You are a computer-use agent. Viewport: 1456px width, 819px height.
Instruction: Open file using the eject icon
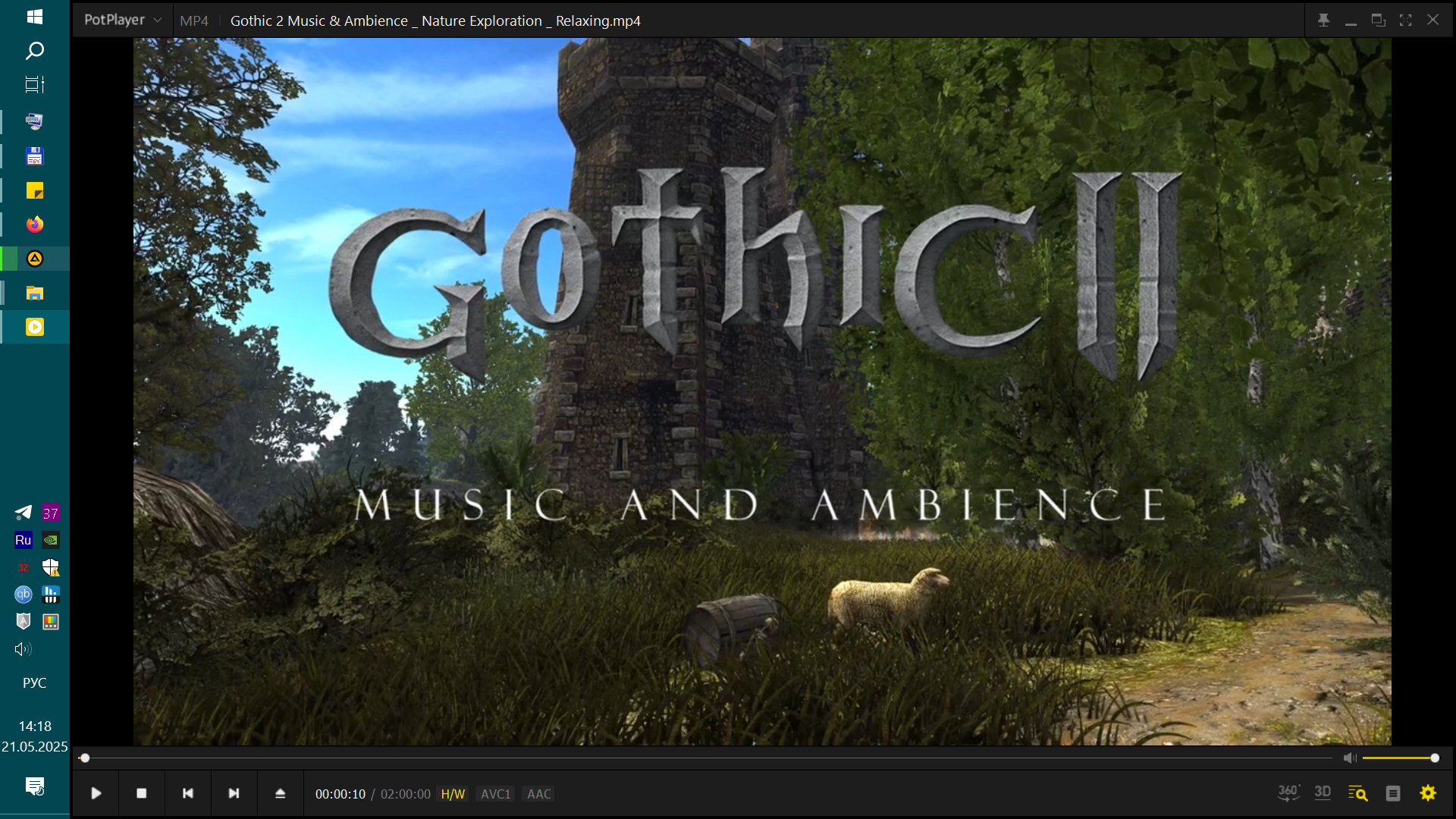click(280, 793)
